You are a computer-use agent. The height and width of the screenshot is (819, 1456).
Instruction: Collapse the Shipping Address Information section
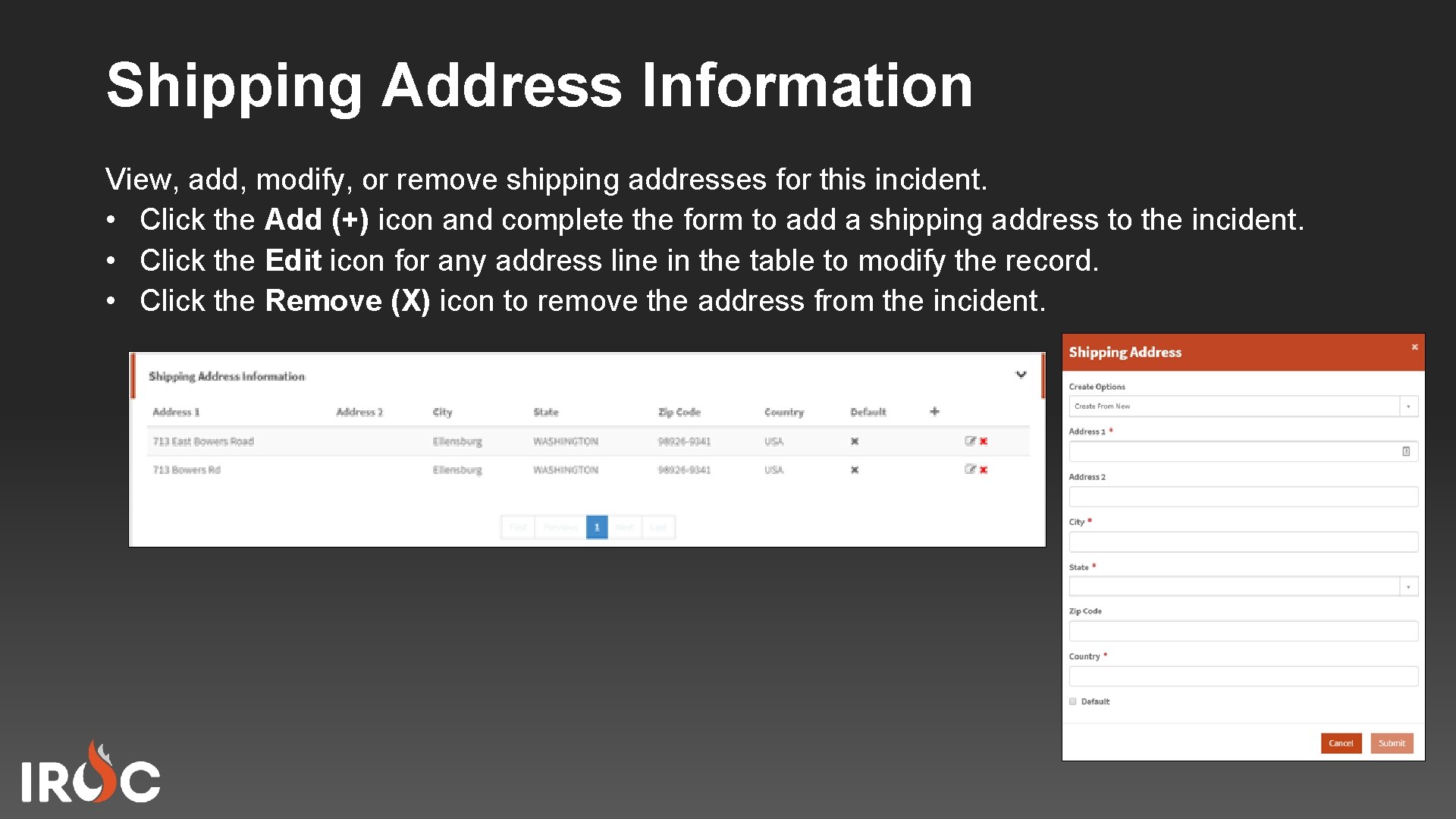point(1021,375)
